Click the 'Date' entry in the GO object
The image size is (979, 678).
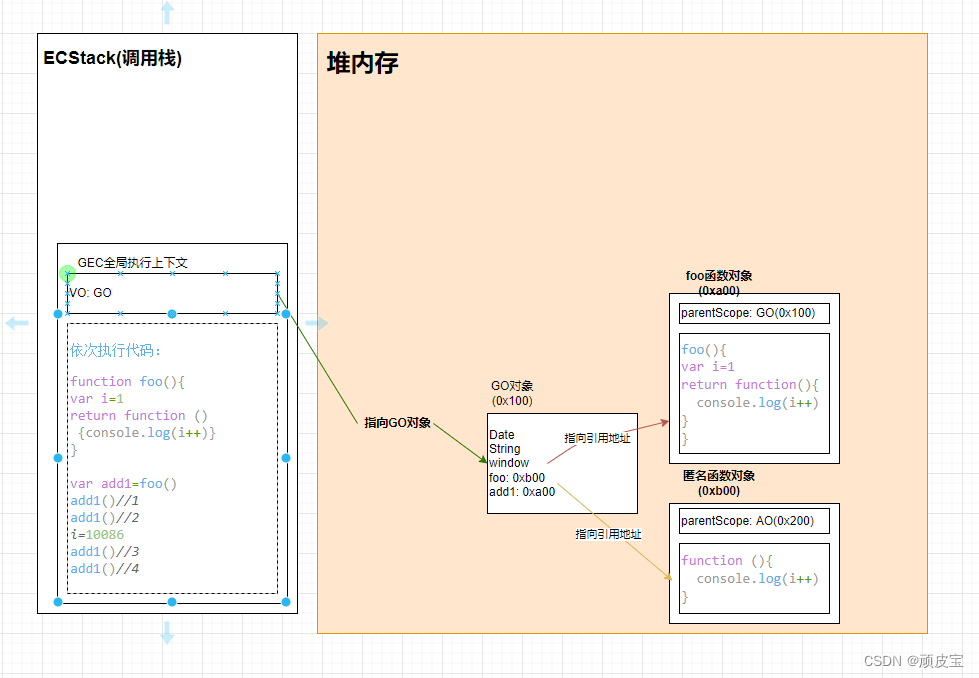click(502, 435)
